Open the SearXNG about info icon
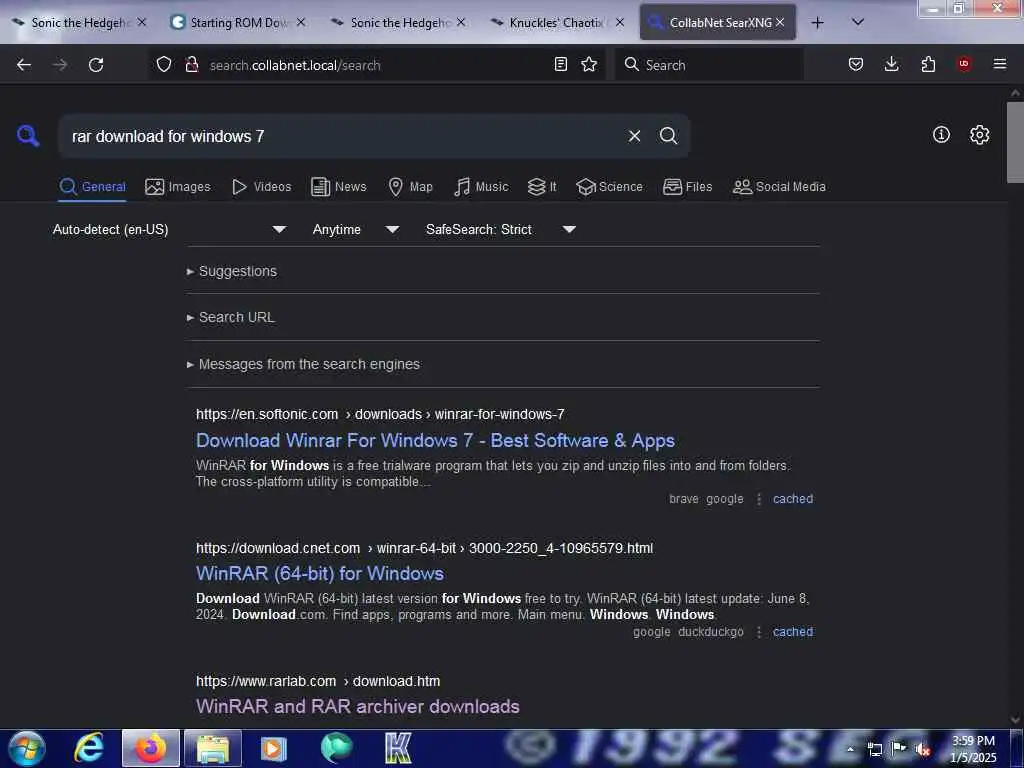Screen dimensions: 1024x768 click(x=941, y=135)
